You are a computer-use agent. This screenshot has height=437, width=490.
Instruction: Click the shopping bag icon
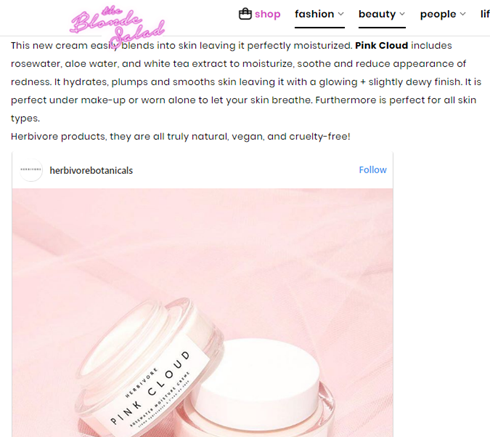(245, 14)
